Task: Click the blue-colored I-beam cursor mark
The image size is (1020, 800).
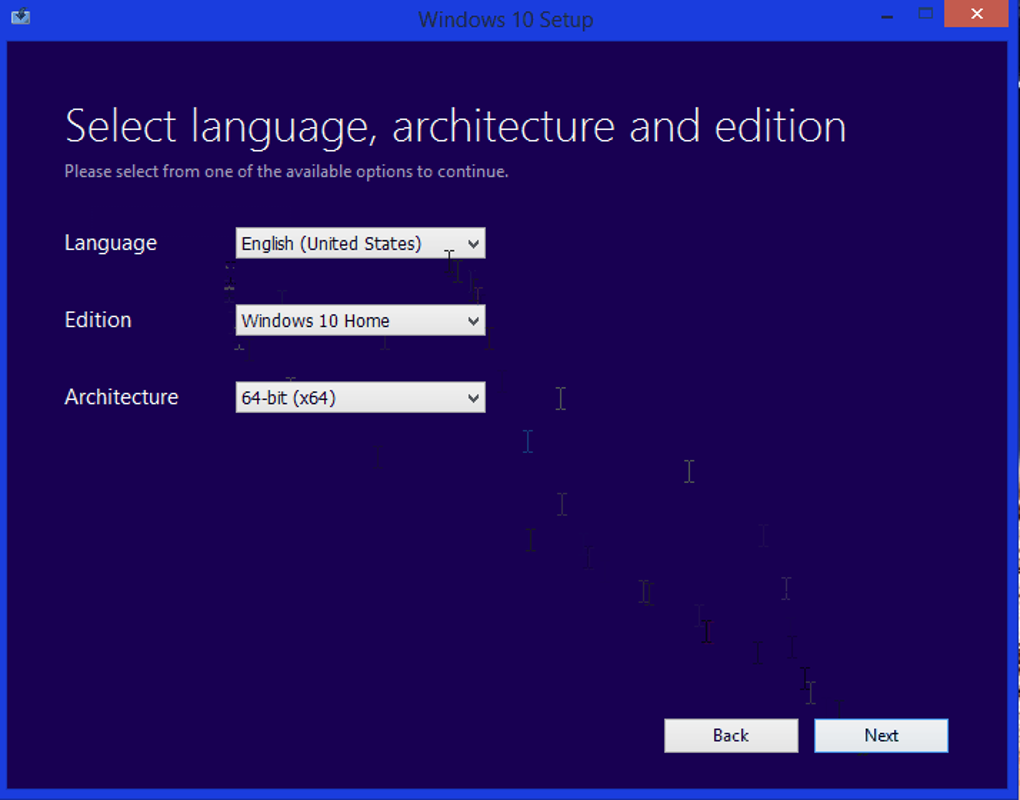Action: click(528, 442)
